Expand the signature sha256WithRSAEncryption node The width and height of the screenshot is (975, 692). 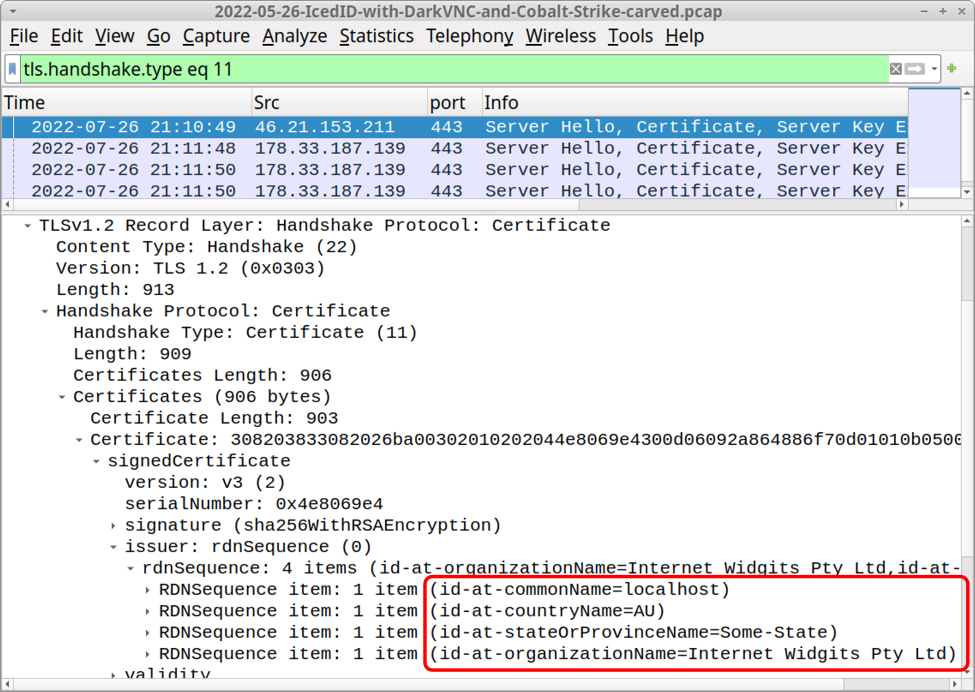click(114, 526)
